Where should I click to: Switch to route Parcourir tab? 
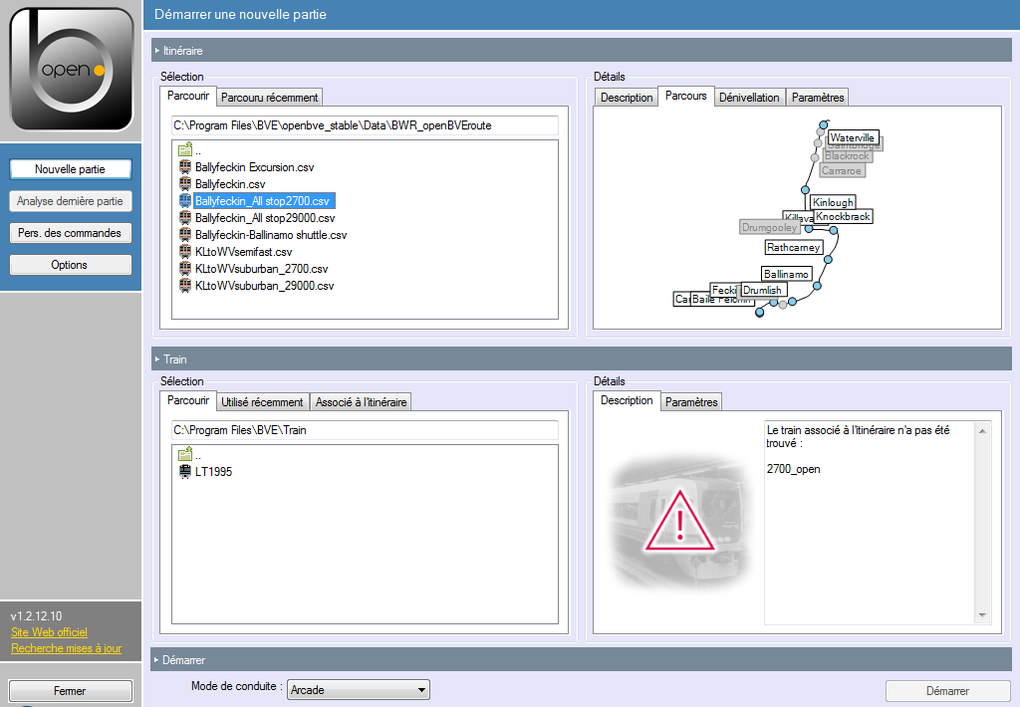click(x=188, y=96)
